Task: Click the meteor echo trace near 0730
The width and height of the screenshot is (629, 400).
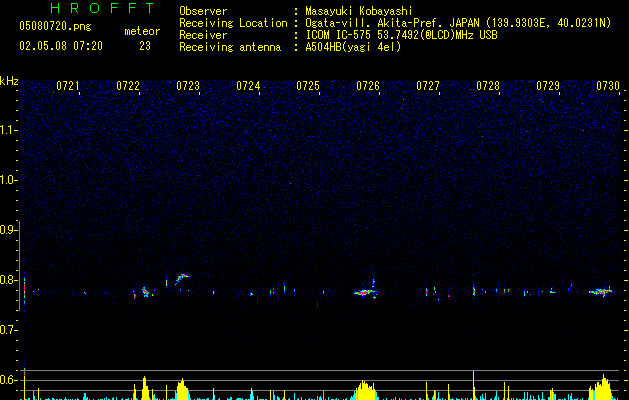Action: [601, 292]
